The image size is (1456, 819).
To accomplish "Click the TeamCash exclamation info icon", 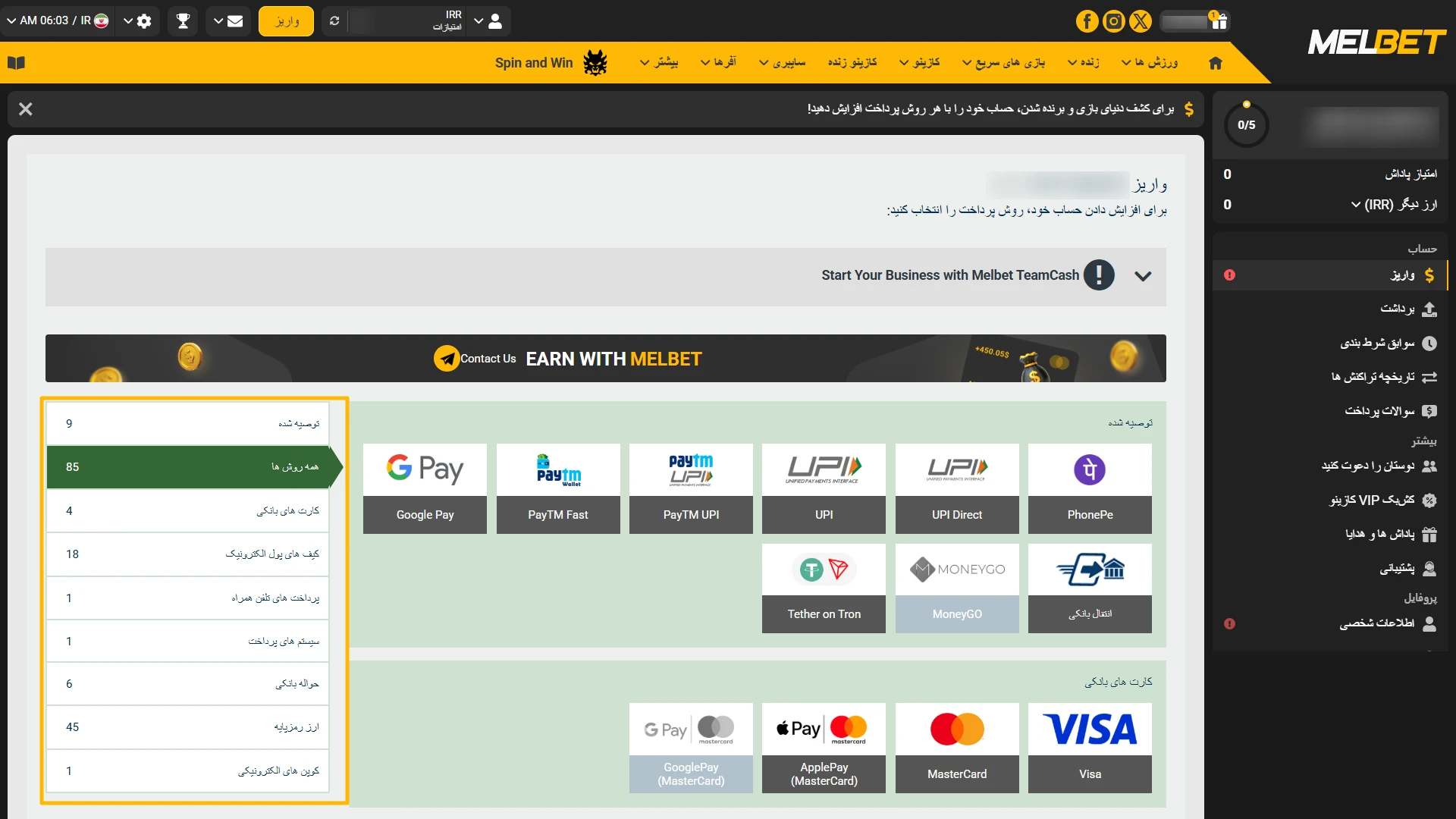I will tap(1099, 275).
